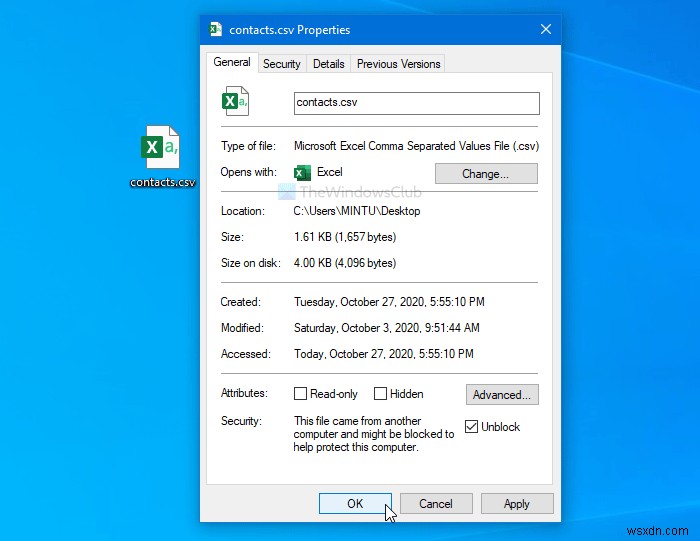The width and height of the screenshot is (700, 541).
Task: Open the Details tab
Action: coord(328,64)
